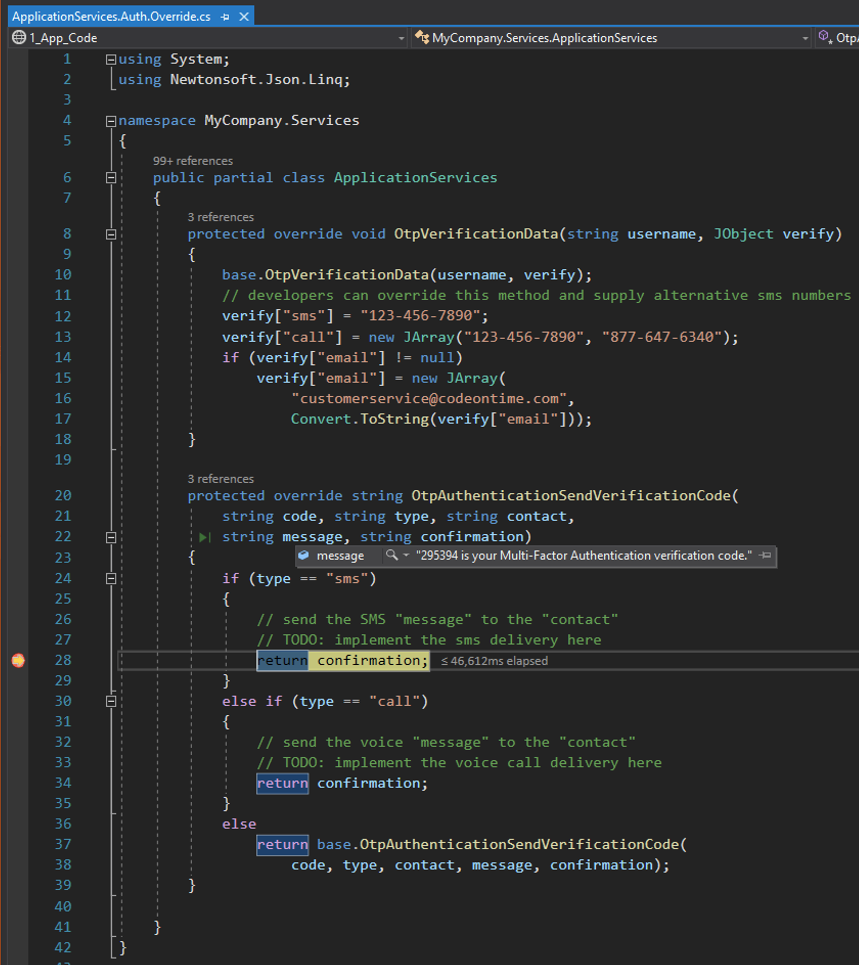Click the execution pointer arrow beside line 22
The height and width of the screenshot is (965, 859).
204,536
